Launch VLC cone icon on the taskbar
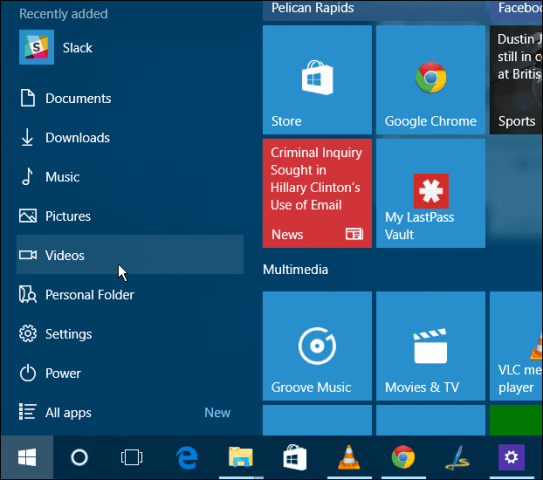543x480 pixels. (349, 457)
